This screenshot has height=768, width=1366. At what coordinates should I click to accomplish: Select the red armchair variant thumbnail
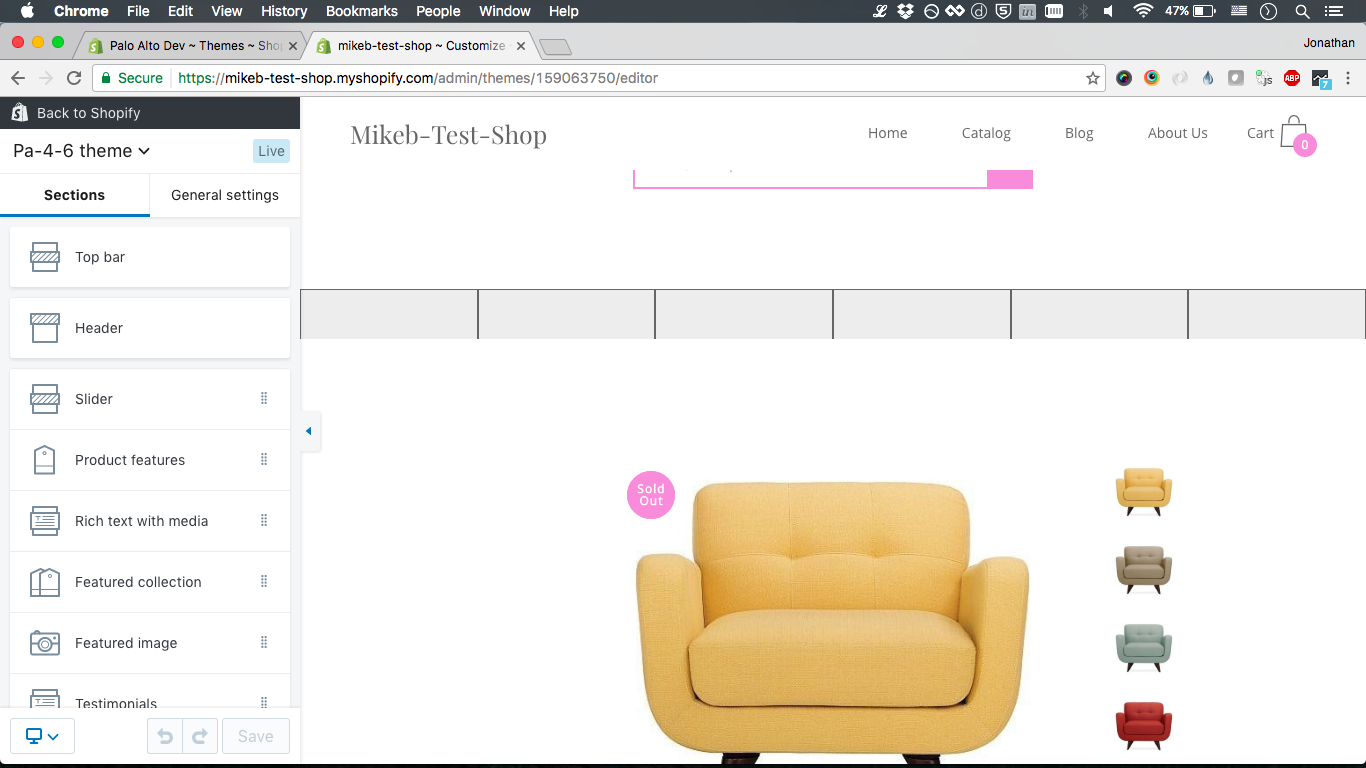pos(1143,722)
